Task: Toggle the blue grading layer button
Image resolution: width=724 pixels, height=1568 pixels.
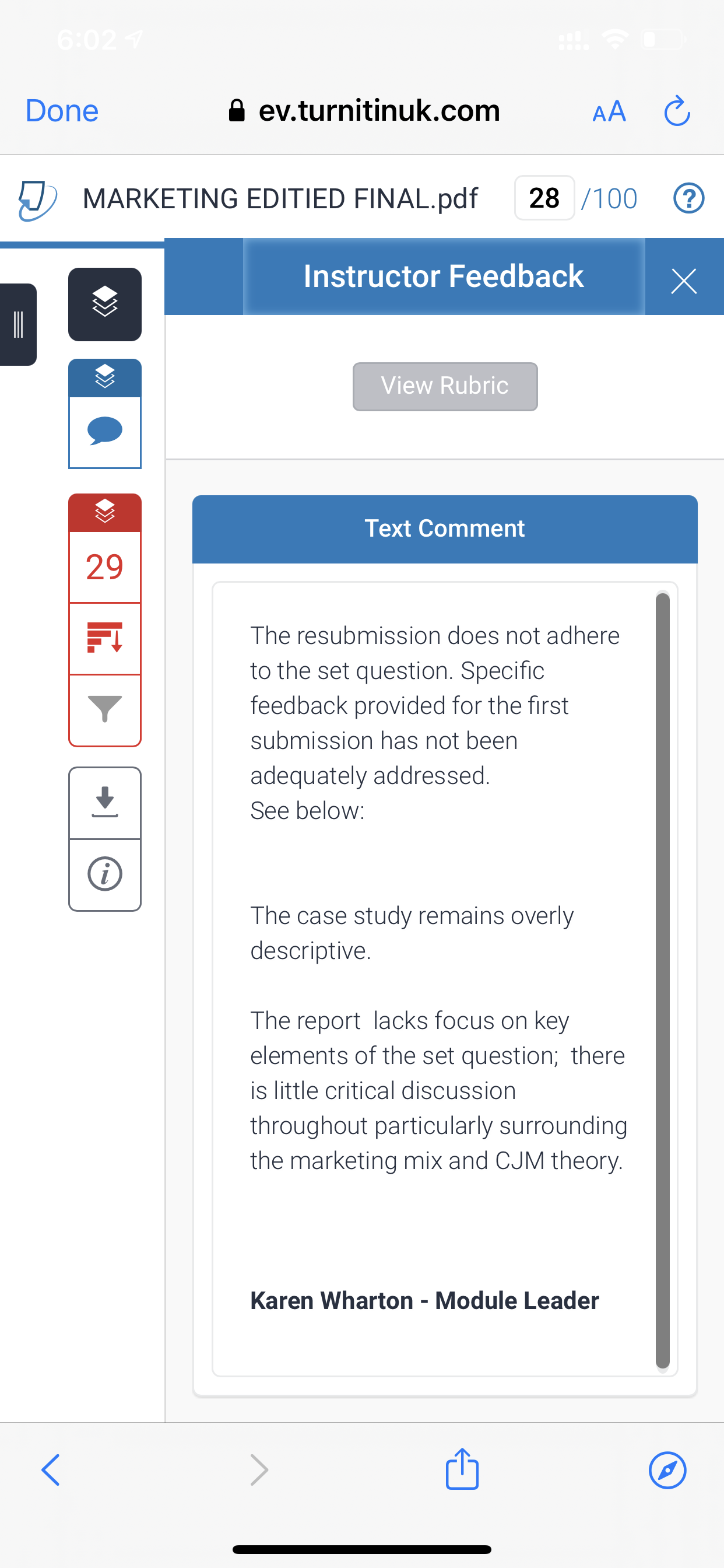Action: (x=105, y=378)
